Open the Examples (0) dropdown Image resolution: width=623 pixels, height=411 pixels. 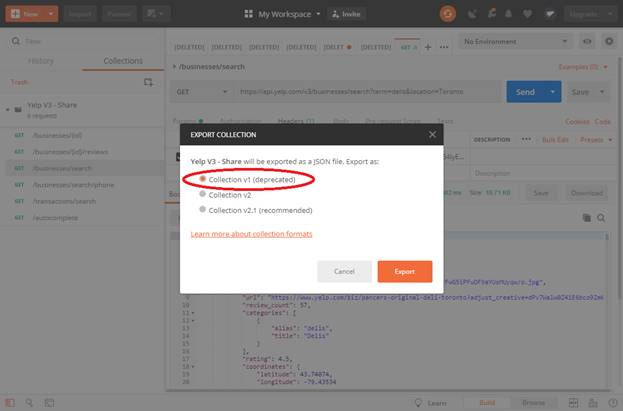tap(583, 67)
